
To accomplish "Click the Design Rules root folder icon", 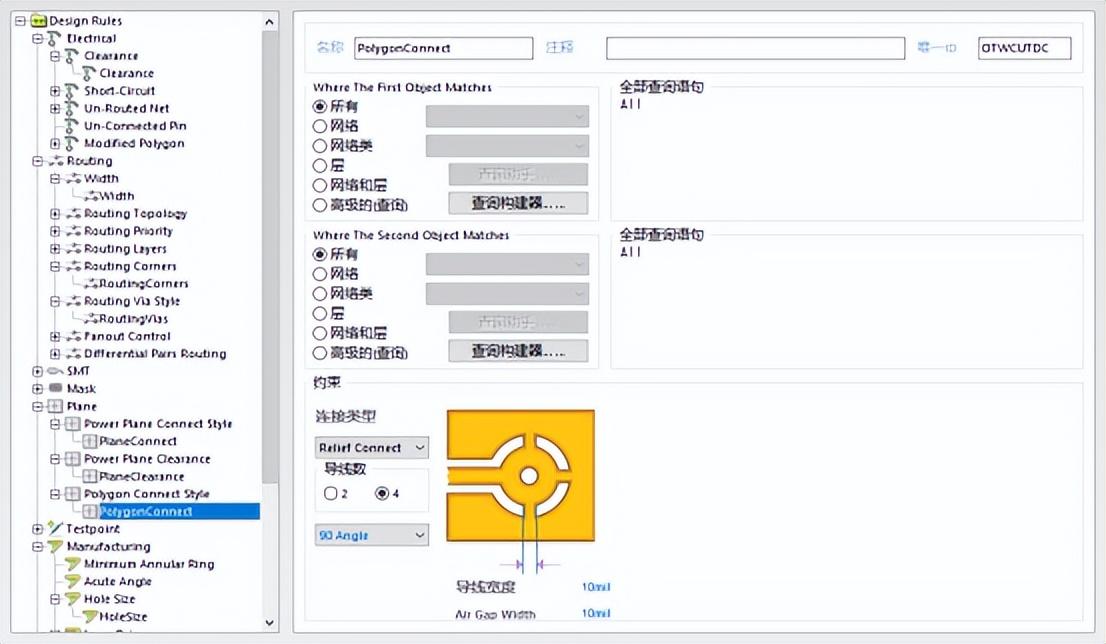I will point(39,21).
